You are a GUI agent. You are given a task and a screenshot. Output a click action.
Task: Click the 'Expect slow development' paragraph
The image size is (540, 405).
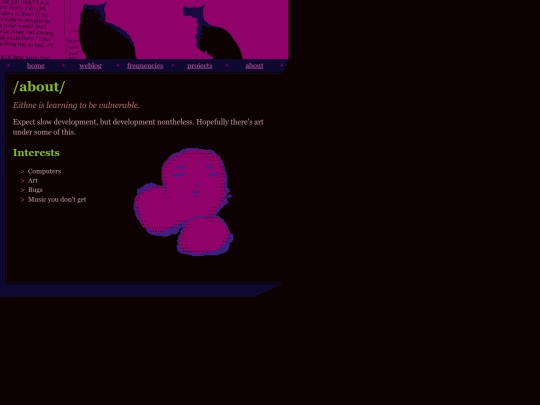pyautogui.click(x=138, y=127)
